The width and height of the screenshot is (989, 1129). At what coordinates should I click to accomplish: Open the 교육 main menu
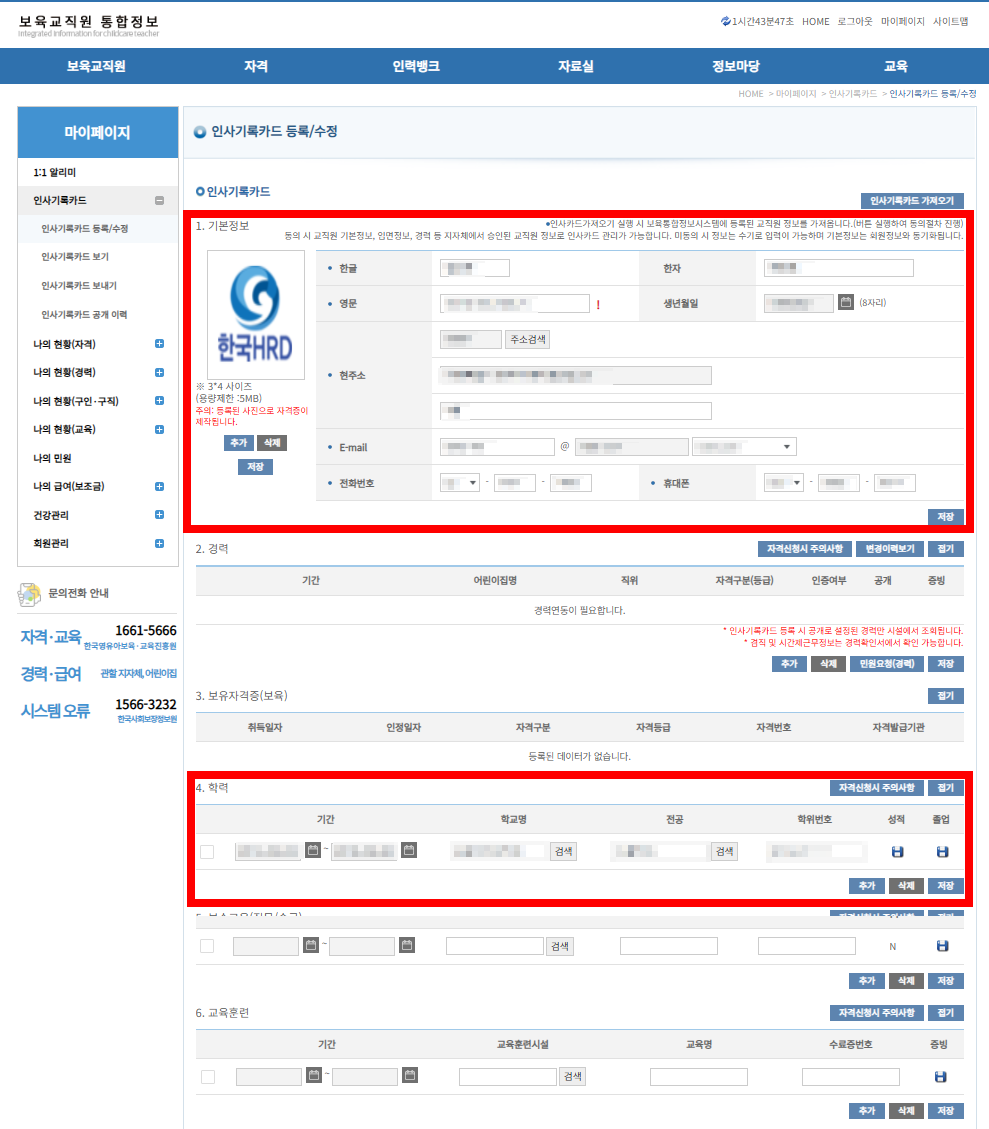click(x=895, y=66)
